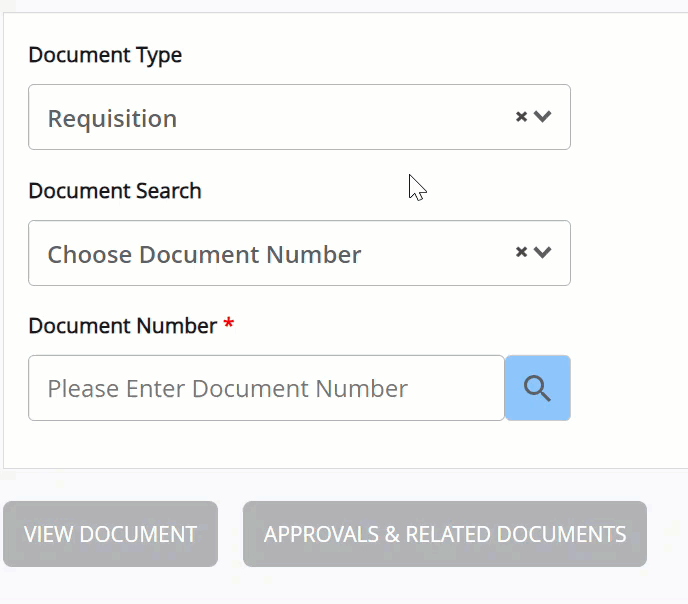Clear the Document Search selection with the ×
This screenshot has width=688, height=604.
click(x=521, y=253)
